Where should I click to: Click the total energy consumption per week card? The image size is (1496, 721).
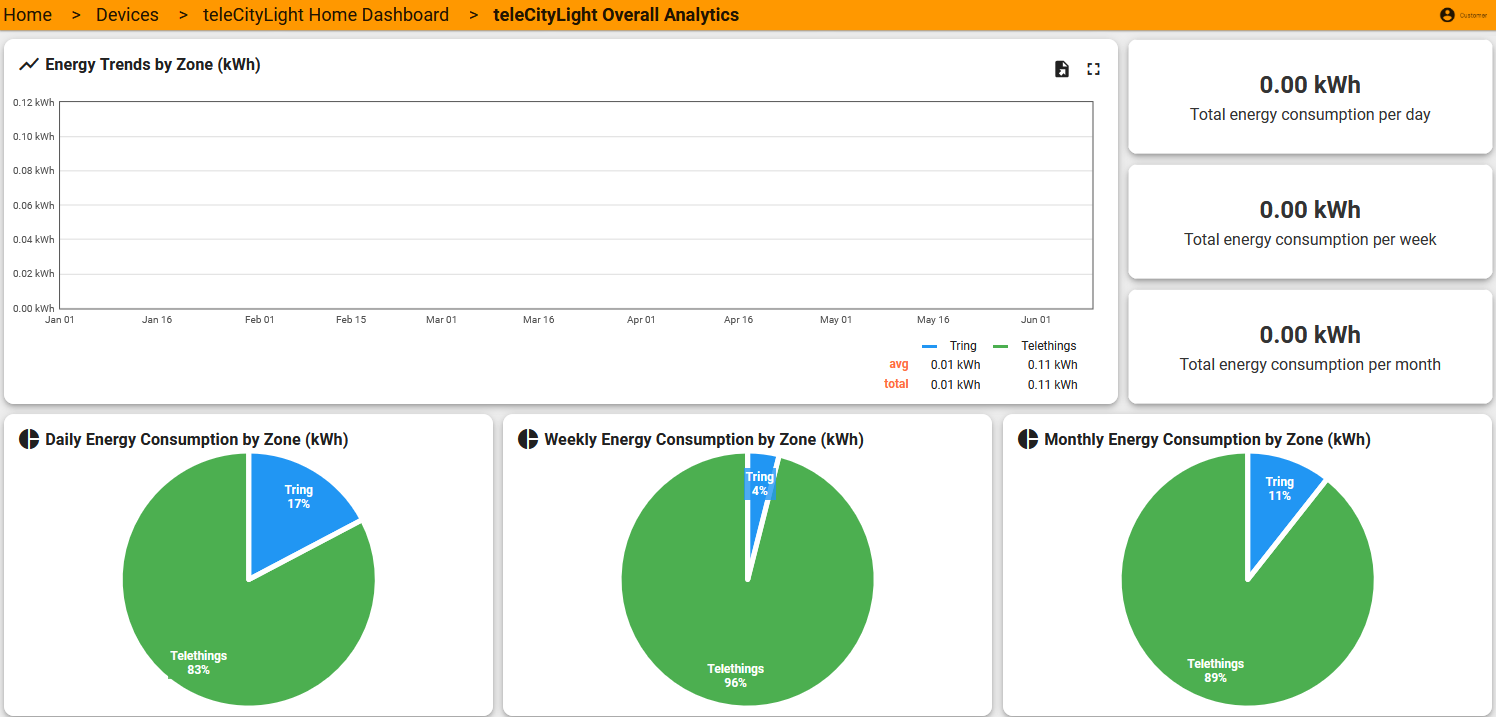coord(1310,222)
